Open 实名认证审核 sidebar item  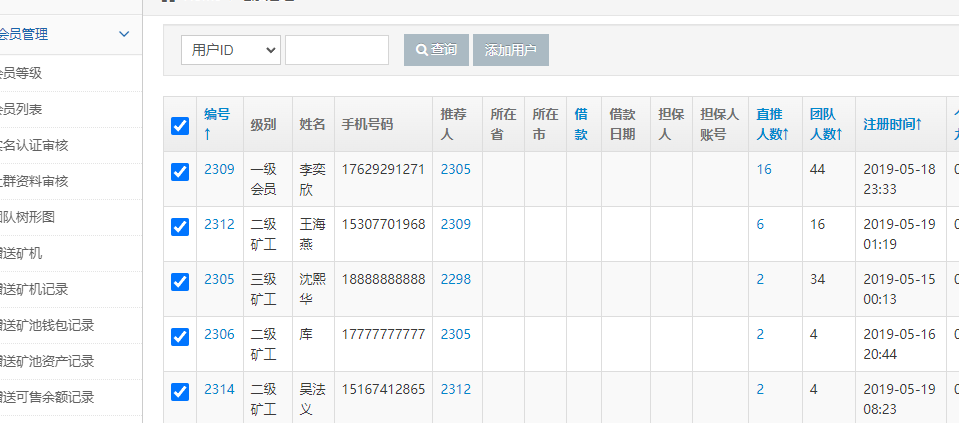pyautogui.click(x=34, y=145)
